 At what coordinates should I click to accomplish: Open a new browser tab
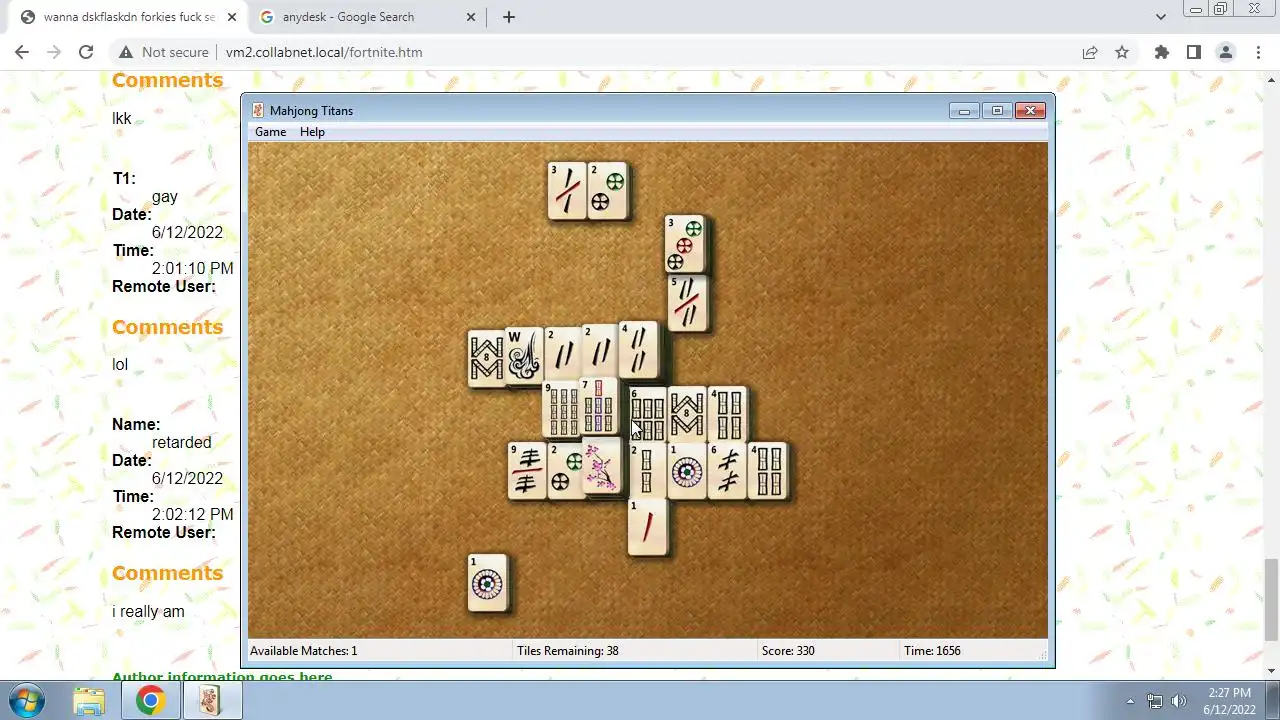click(509, 17)
